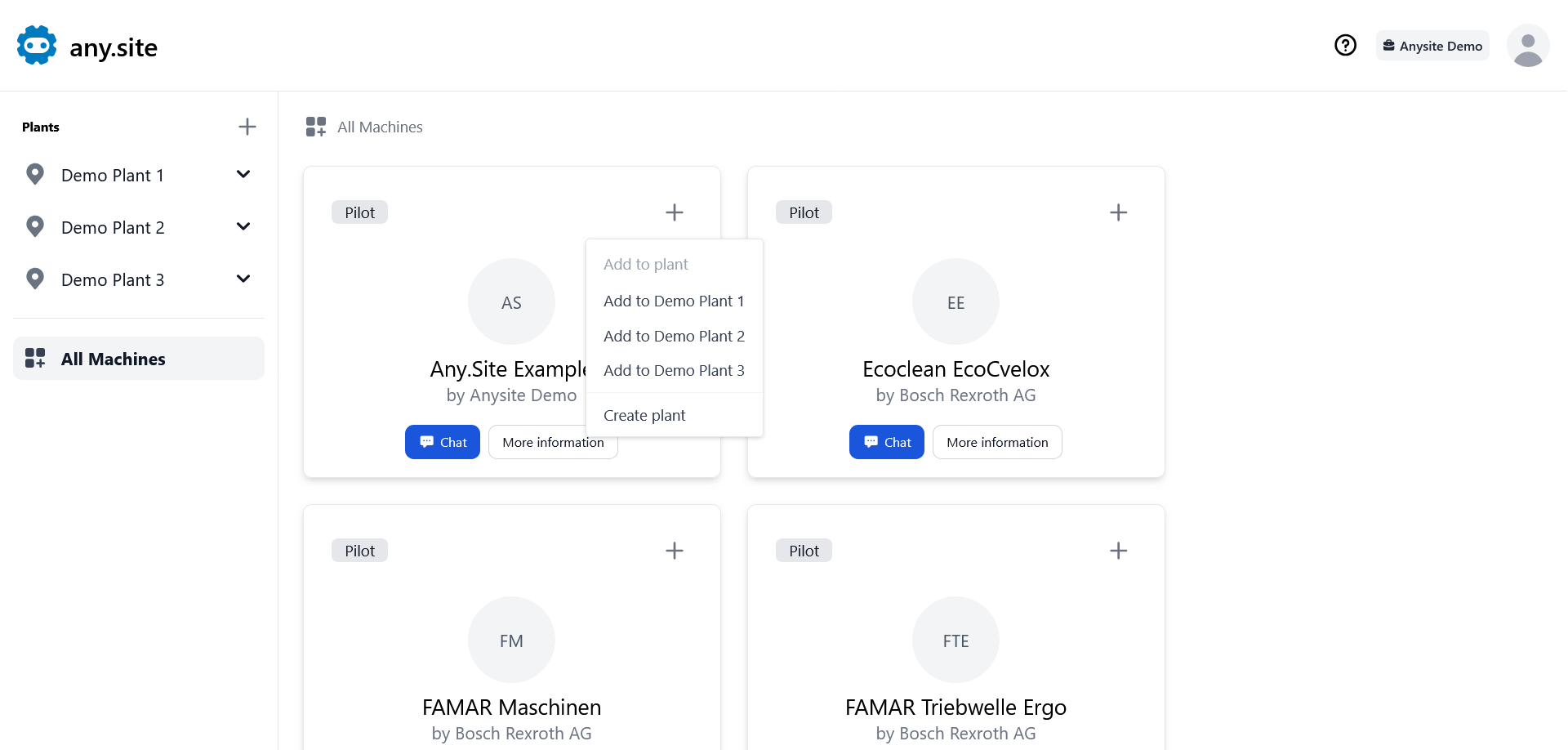Image resolution: width=1568 pixels, height=750 pixels.
Task: Expand Demo Plant 3 chevron
Action: coord(243,279)
